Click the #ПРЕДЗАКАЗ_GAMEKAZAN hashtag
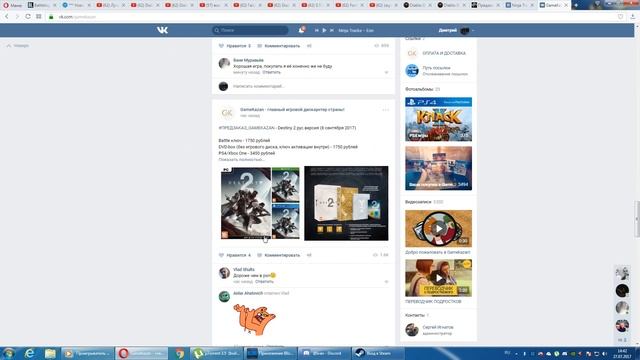Viewport: 640px width, 360px height. pyautogui.click(x=247, y=128)
